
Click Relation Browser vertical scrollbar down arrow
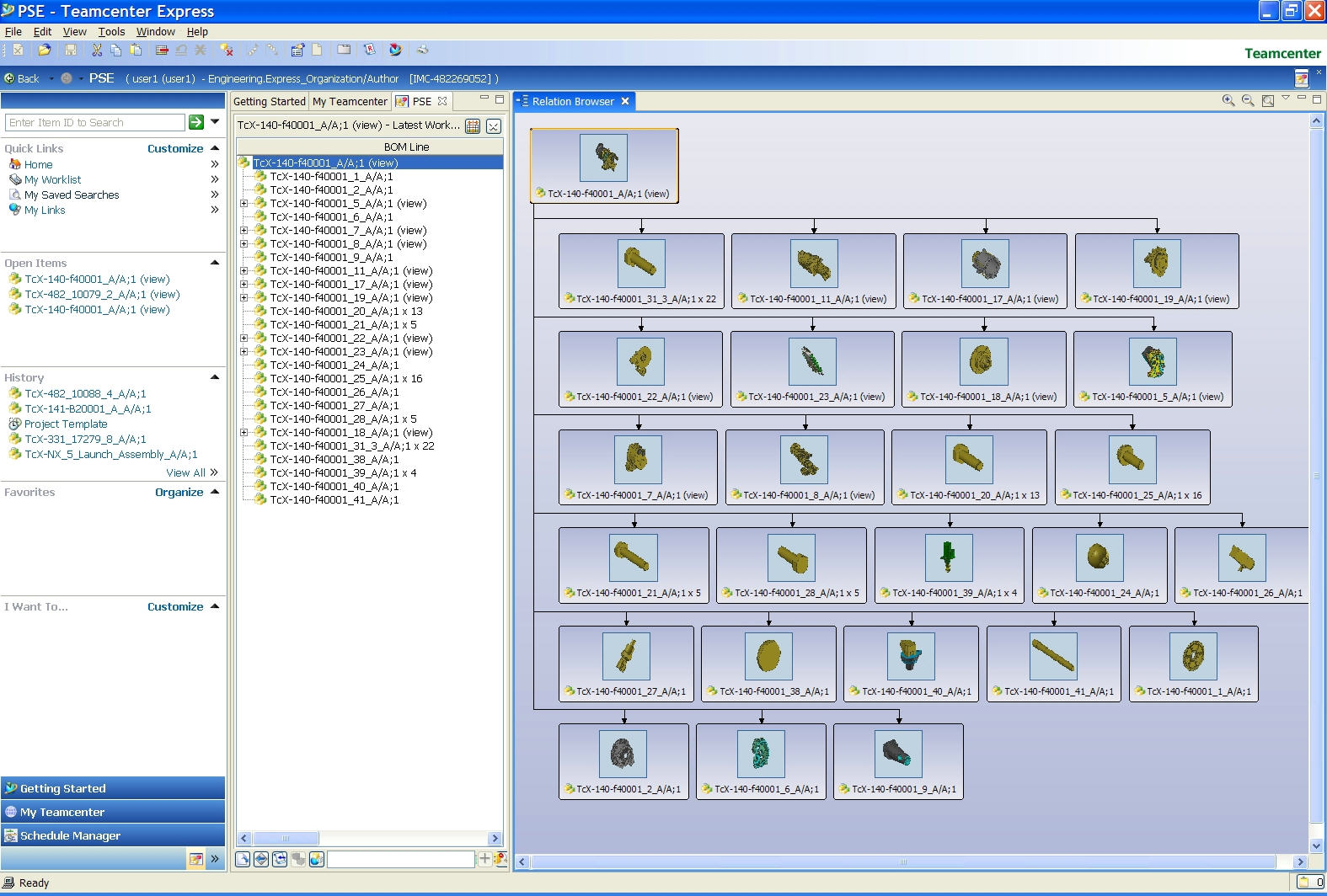[x=1317, y=846]
